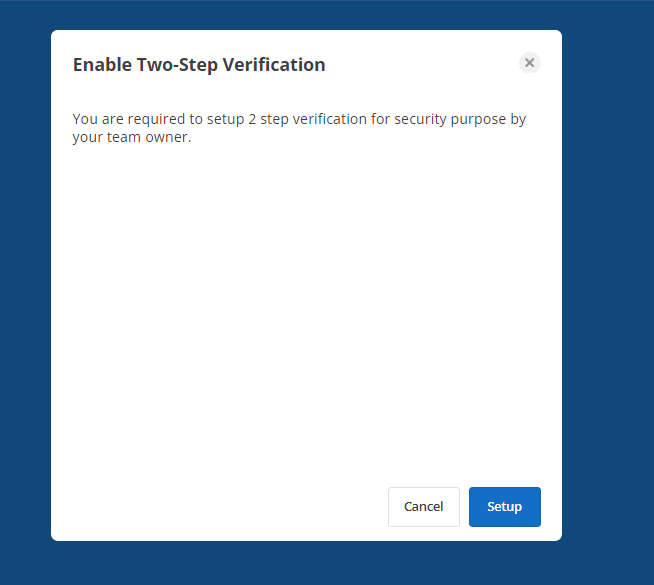
Task: Dismiss the dialog using the round X icon
Action: point(529,63)
